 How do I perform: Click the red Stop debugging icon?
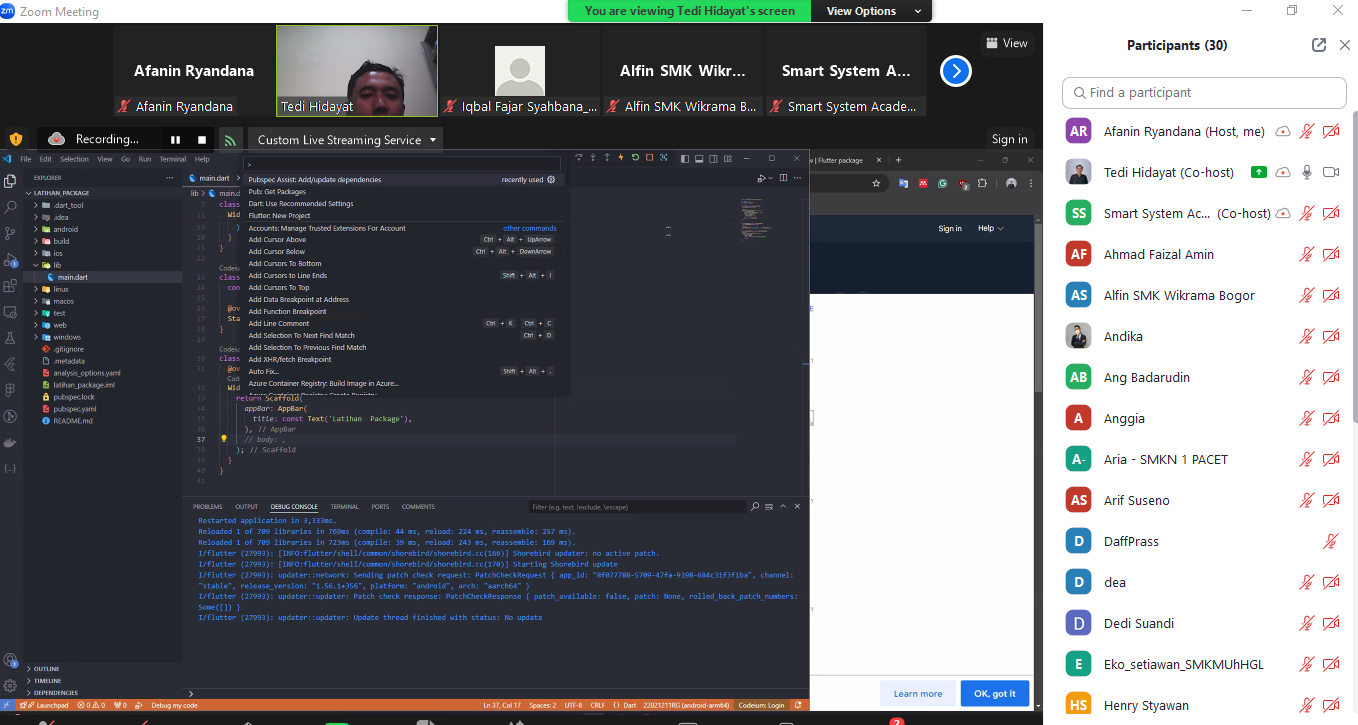point(649,157)
